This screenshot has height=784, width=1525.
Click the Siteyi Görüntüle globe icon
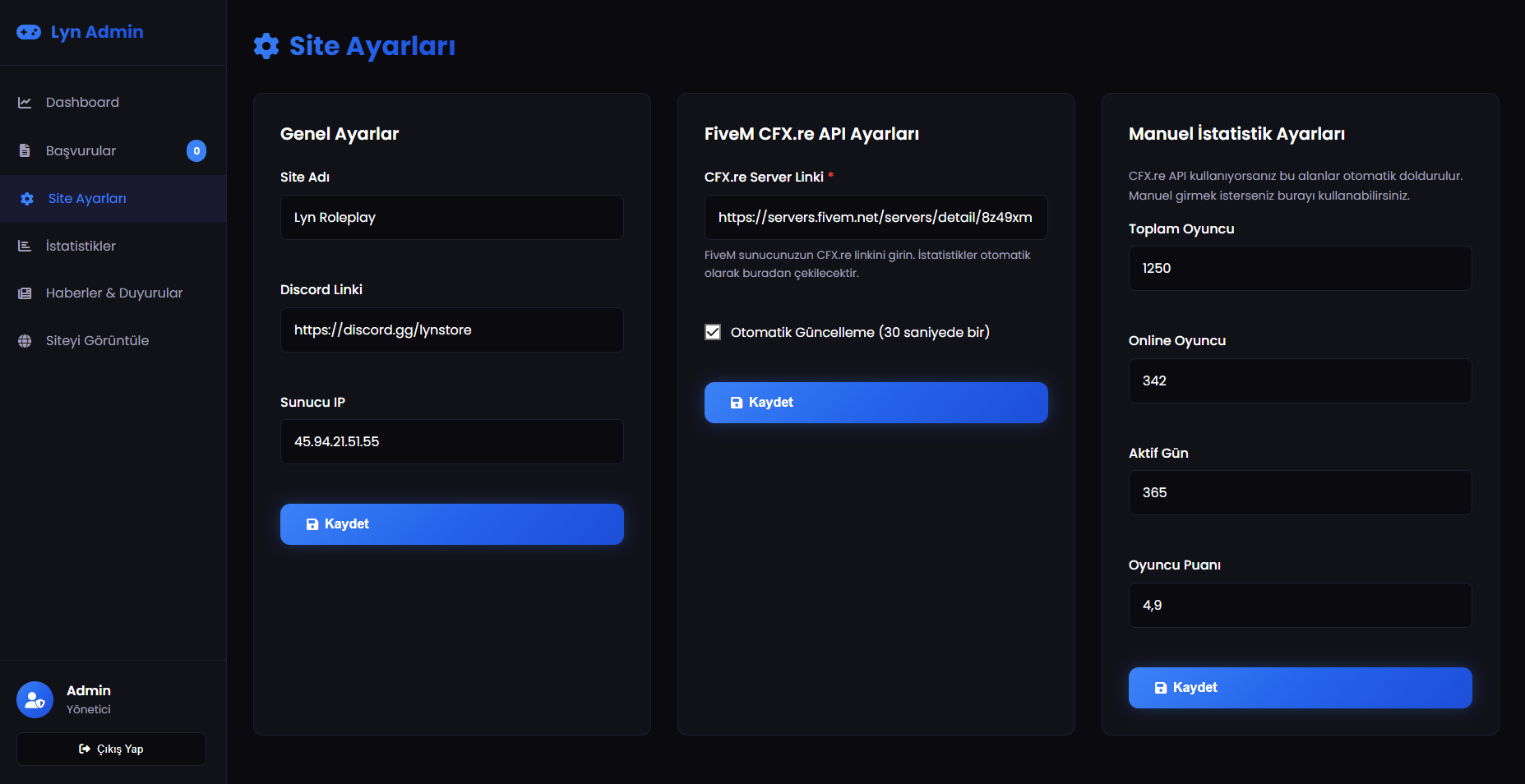point(25,341)
